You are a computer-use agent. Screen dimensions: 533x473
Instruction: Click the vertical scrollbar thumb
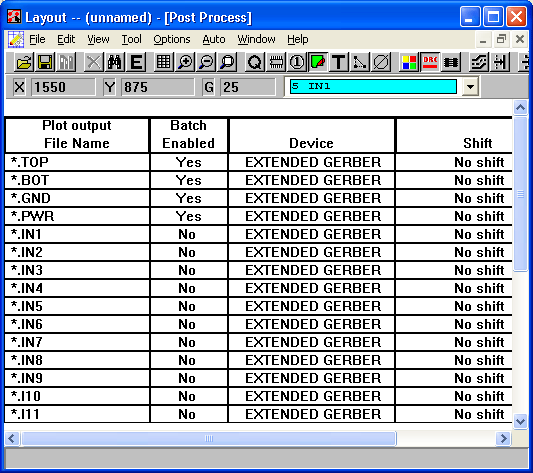[520, 194]
